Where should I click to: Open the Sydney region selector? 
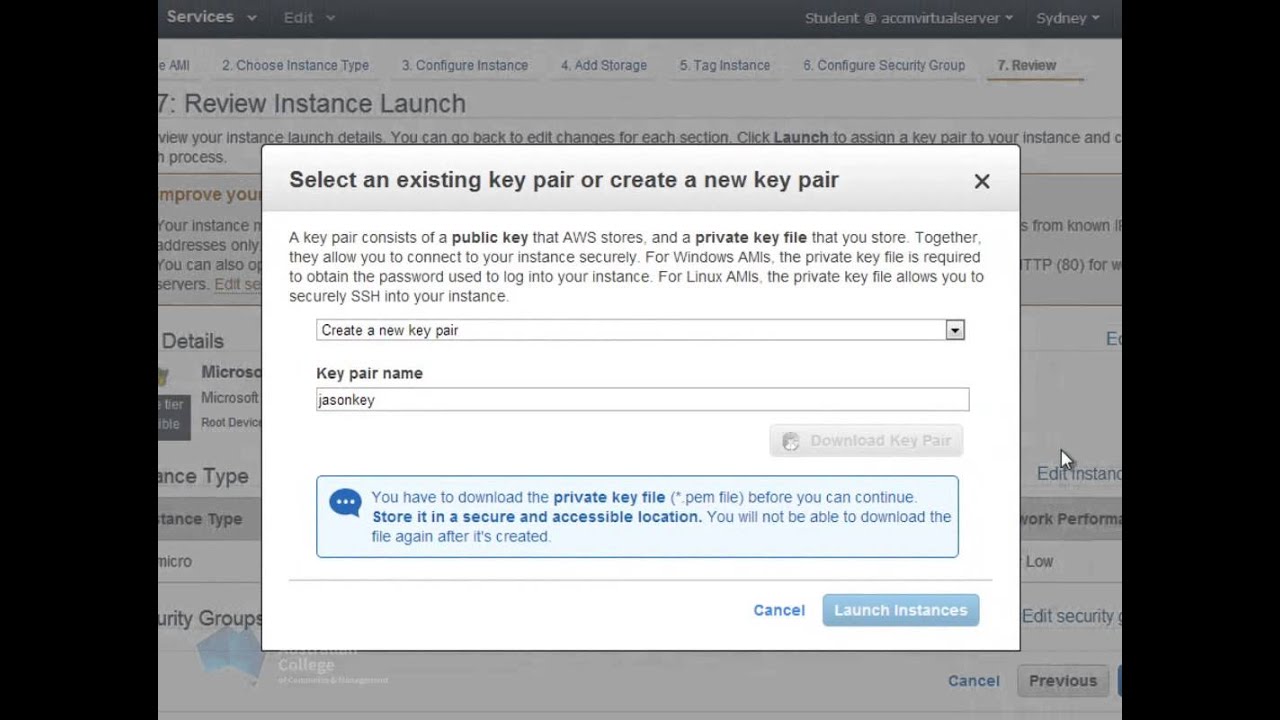pyautogui.click(x=1067, y=18)
